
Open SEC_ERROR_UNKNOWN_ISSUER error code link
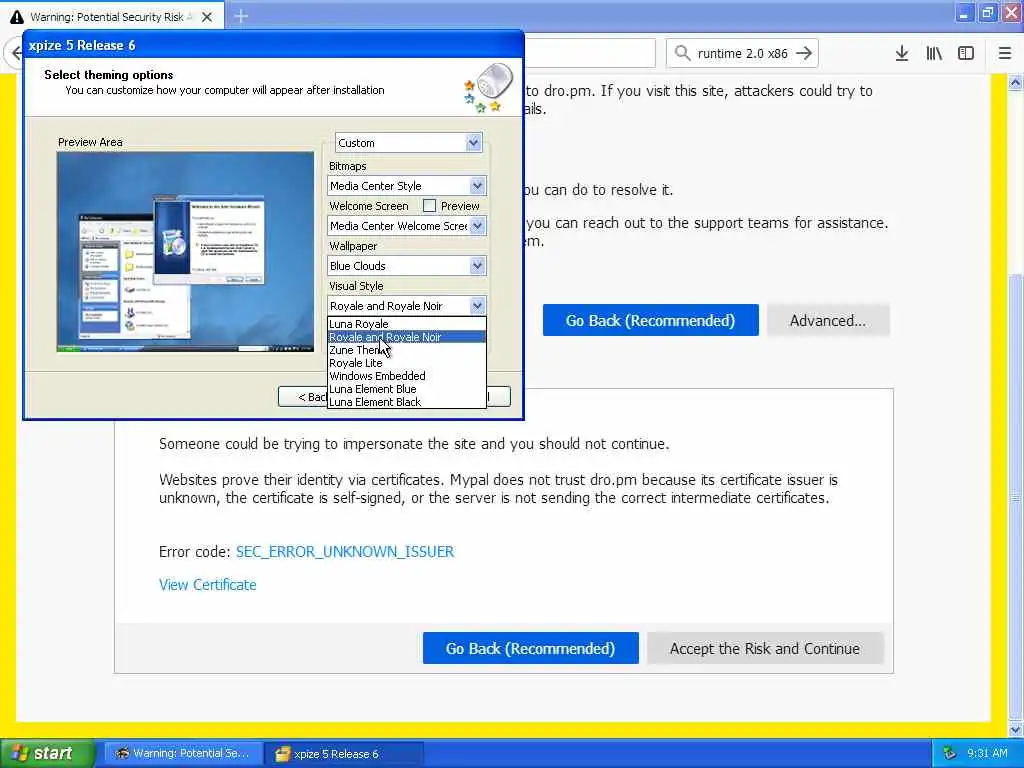[x=345, y=552]
